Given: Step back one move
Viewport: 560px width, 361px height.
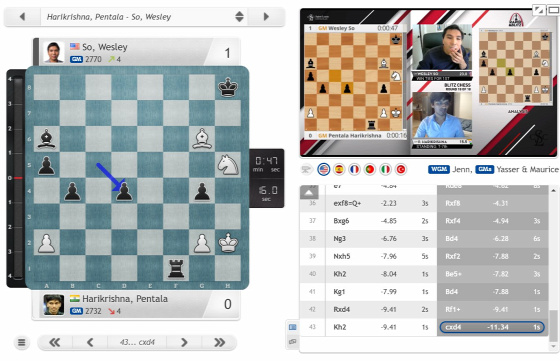Looking at the screenshot, I should (x=90, y=342).
